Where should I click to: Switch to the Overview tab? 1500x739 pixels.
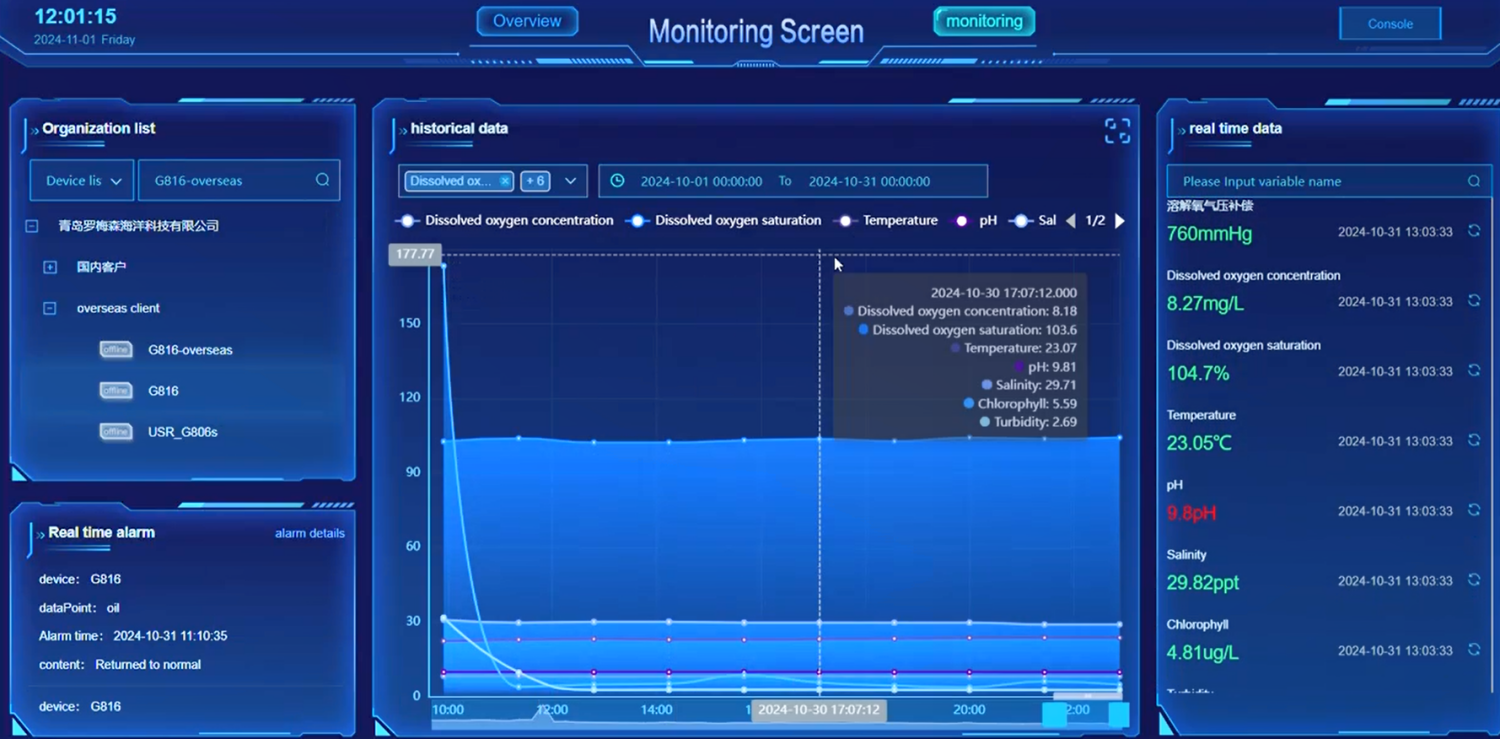[x=527, y=21]
